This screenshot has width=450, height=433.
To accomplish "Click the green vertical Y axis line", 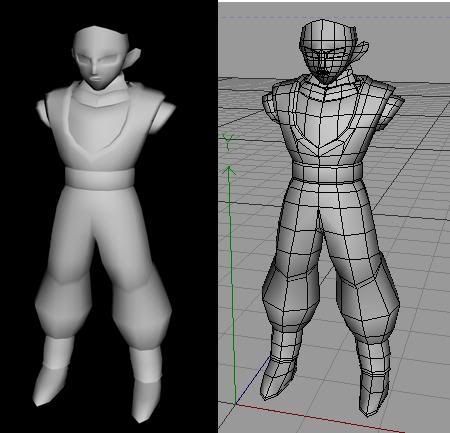I will 232,287.
